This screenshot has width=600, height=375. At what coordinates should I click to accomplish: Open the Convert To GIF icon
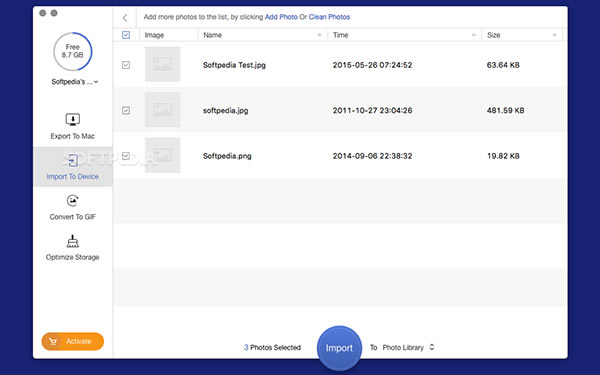coord(72,201)
